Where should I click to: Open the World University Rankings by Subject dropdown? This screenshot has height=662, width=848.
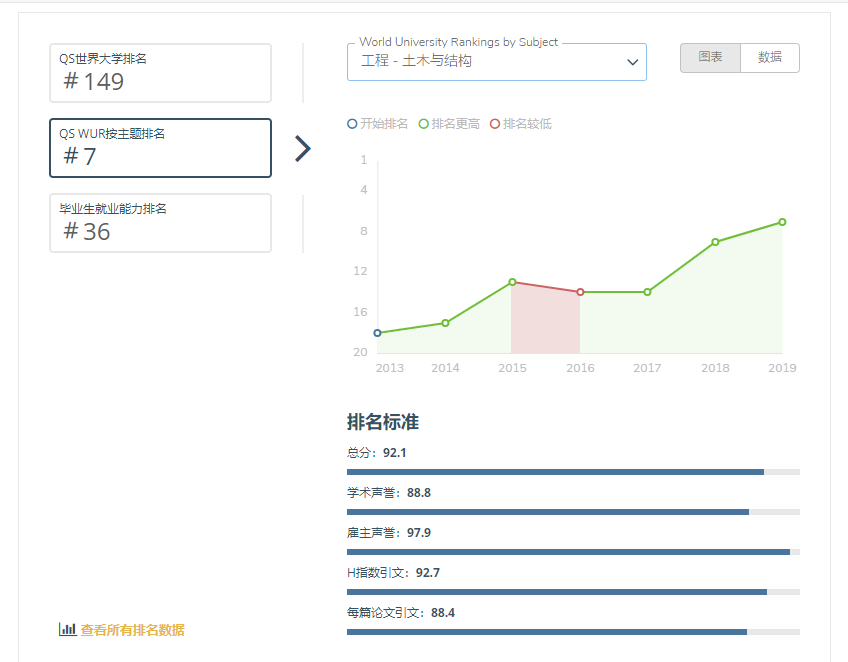pyautogui.click(x=490, y=62)
